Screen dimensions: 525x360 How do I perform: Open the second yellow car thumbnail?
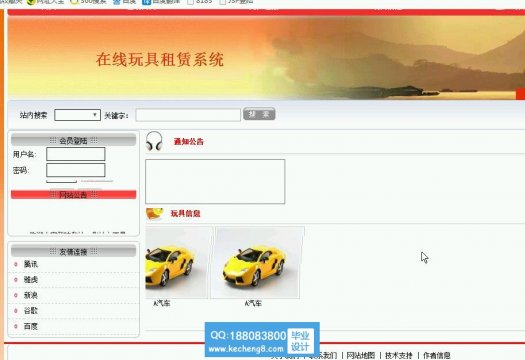click(257, 262)
